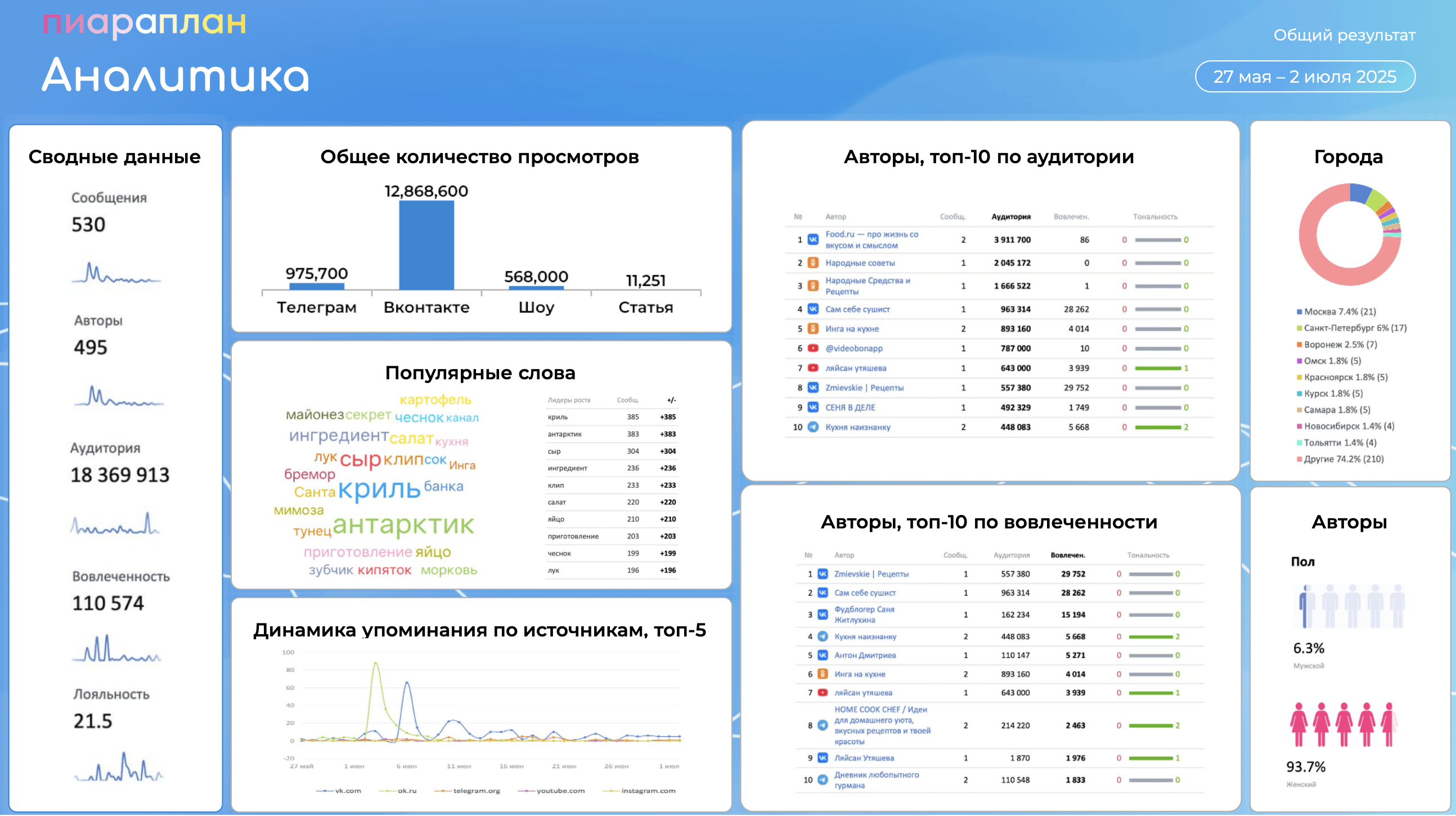
Task: Click YouTube icon beside @videobonapp
Action: pyautogui.click(x=813, y=348)
